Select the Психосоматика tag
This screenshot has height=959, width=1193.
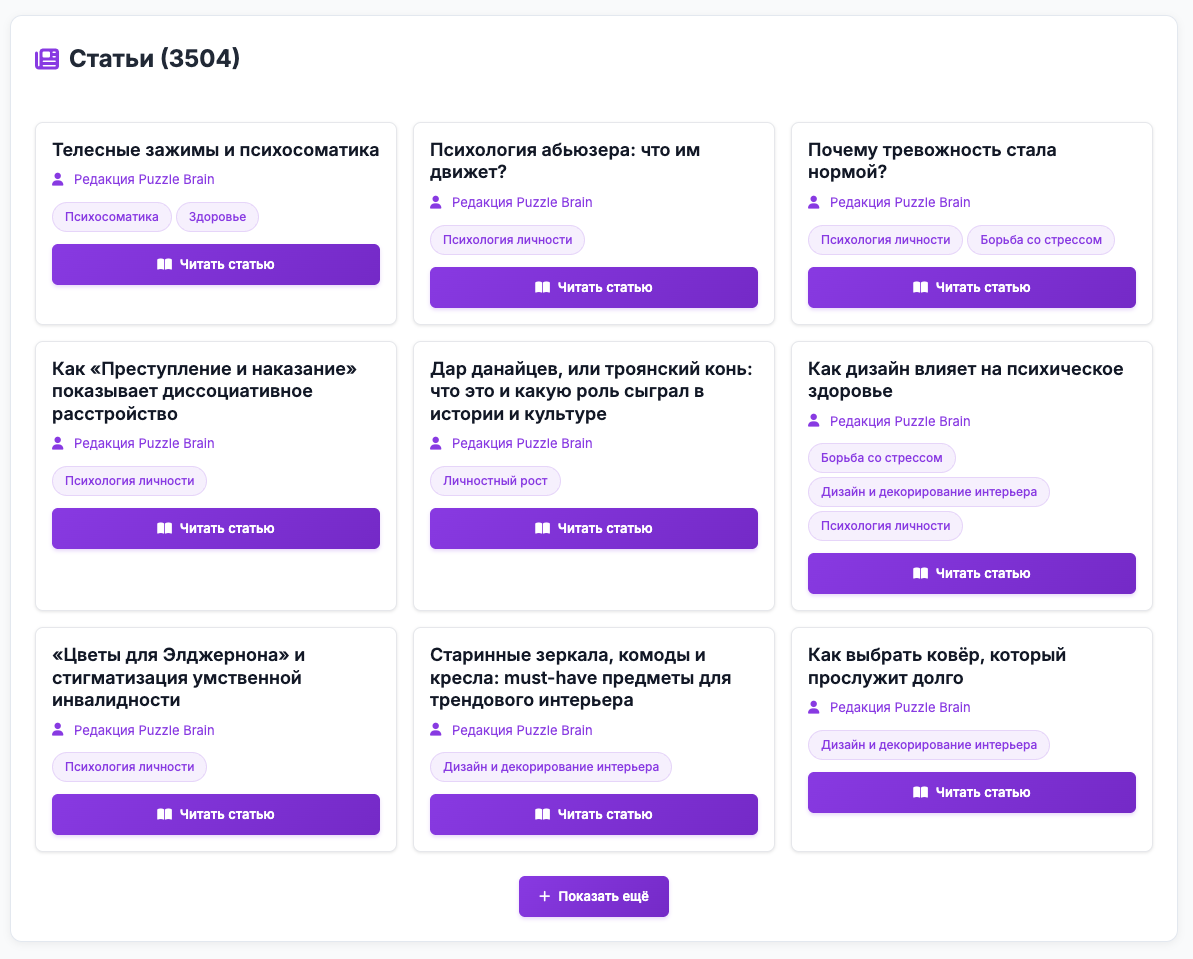(112, 217)
